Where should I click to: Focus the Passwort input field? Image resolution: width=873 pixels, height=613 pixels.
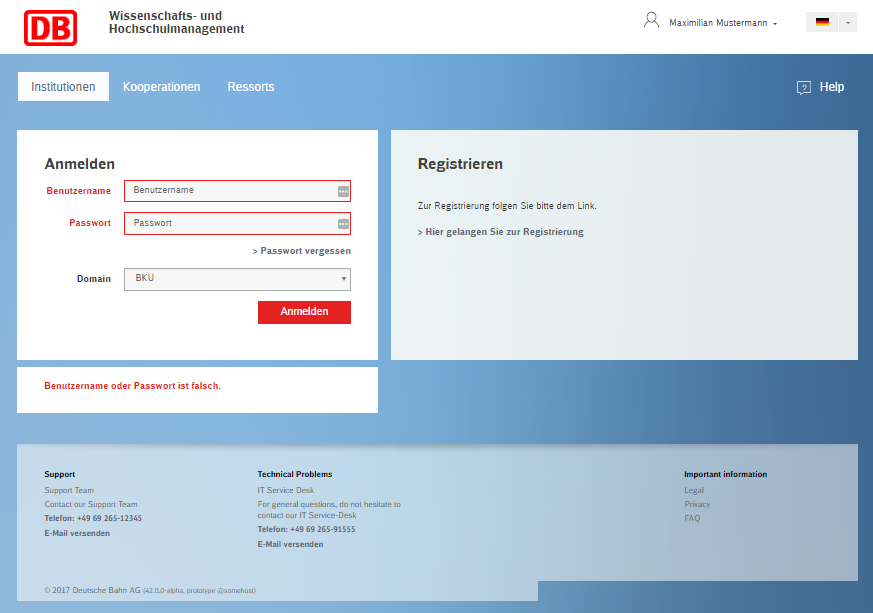click(x=230, y=224)
